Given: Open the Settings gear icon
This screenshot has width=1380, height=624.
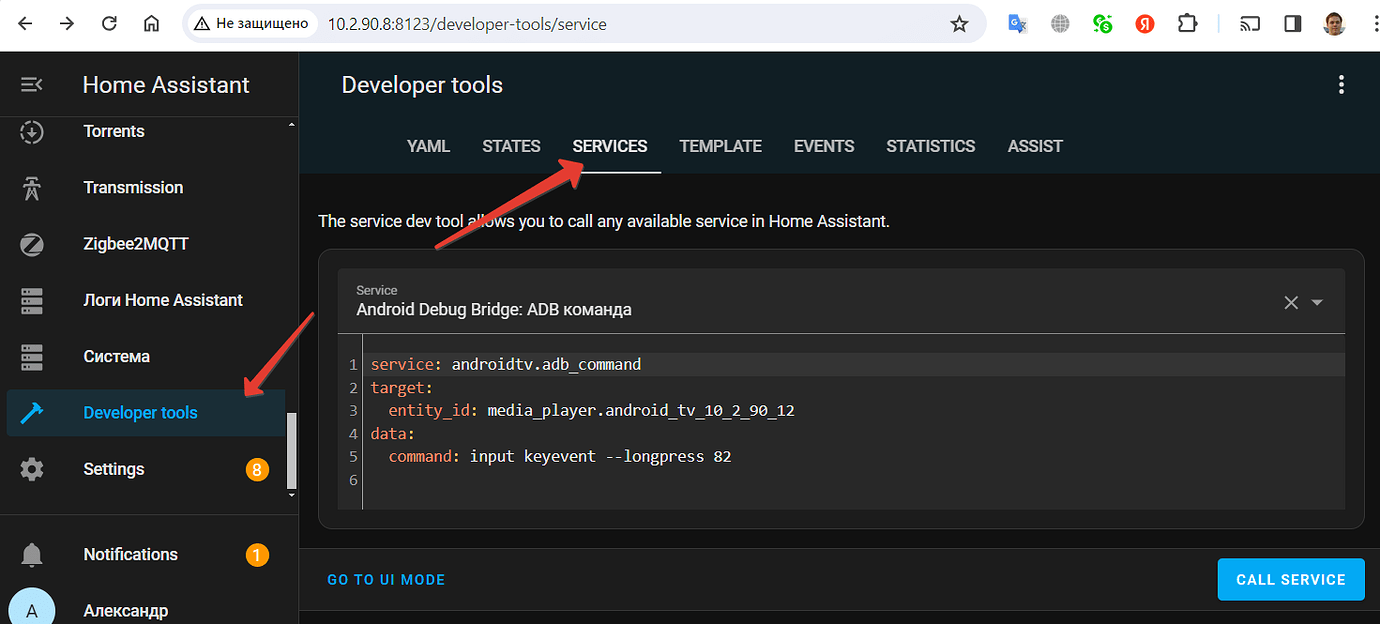Looking at the screenshot, I should click(x=31, y=468).
